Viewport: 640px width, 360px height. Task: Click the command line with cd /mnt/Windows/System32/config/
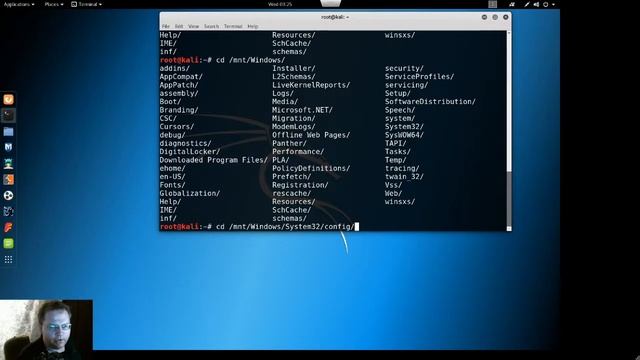point(259,227)
